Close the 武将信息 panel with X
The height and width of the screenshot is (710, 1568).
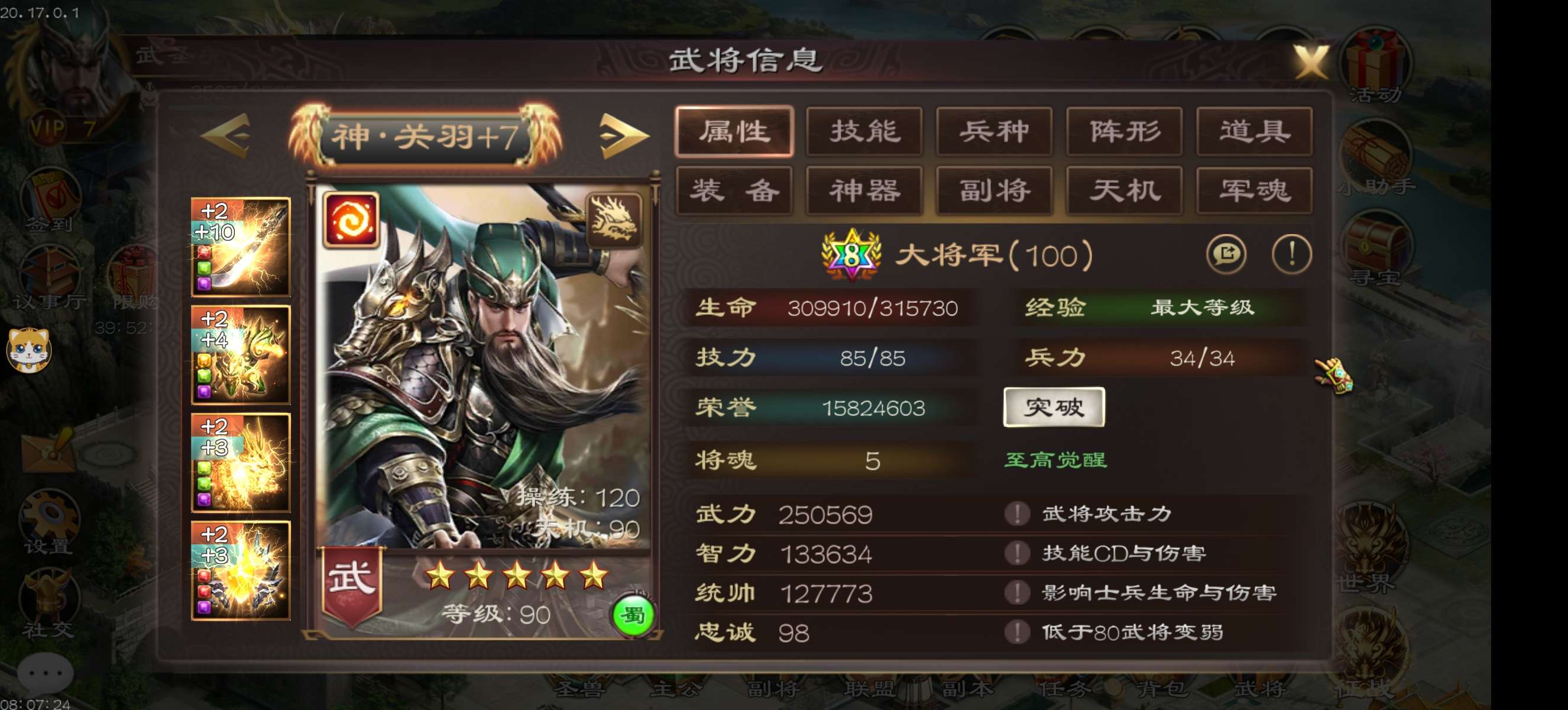click(x=1311, y=62)
